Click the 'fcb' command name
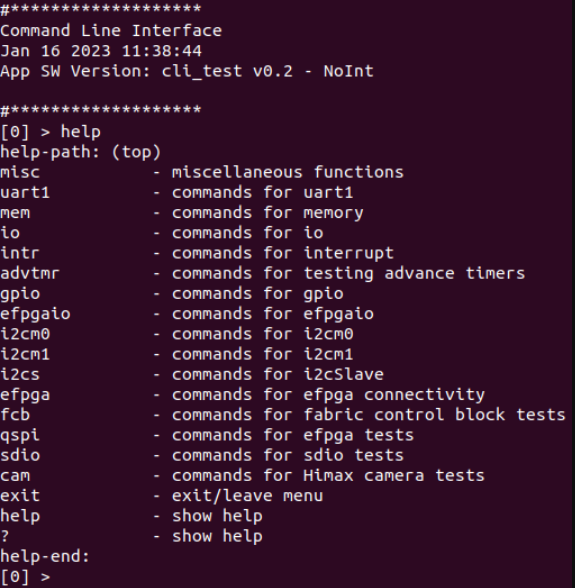 [x=15, y=415]
